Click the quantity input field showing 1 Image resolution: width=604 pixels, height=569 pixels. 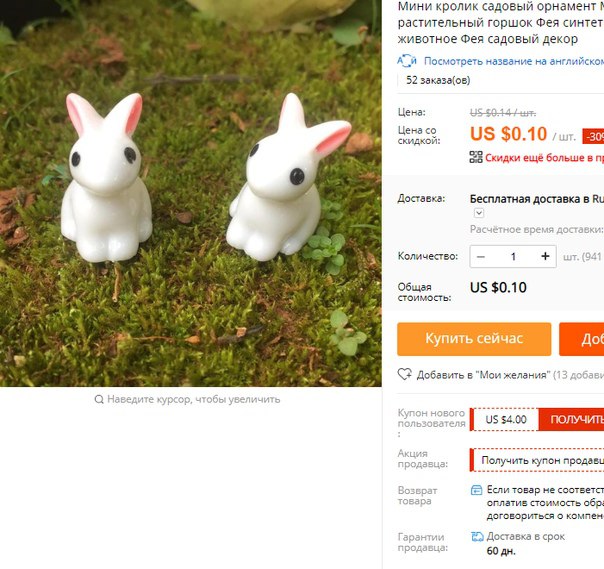tap(513, 257)
